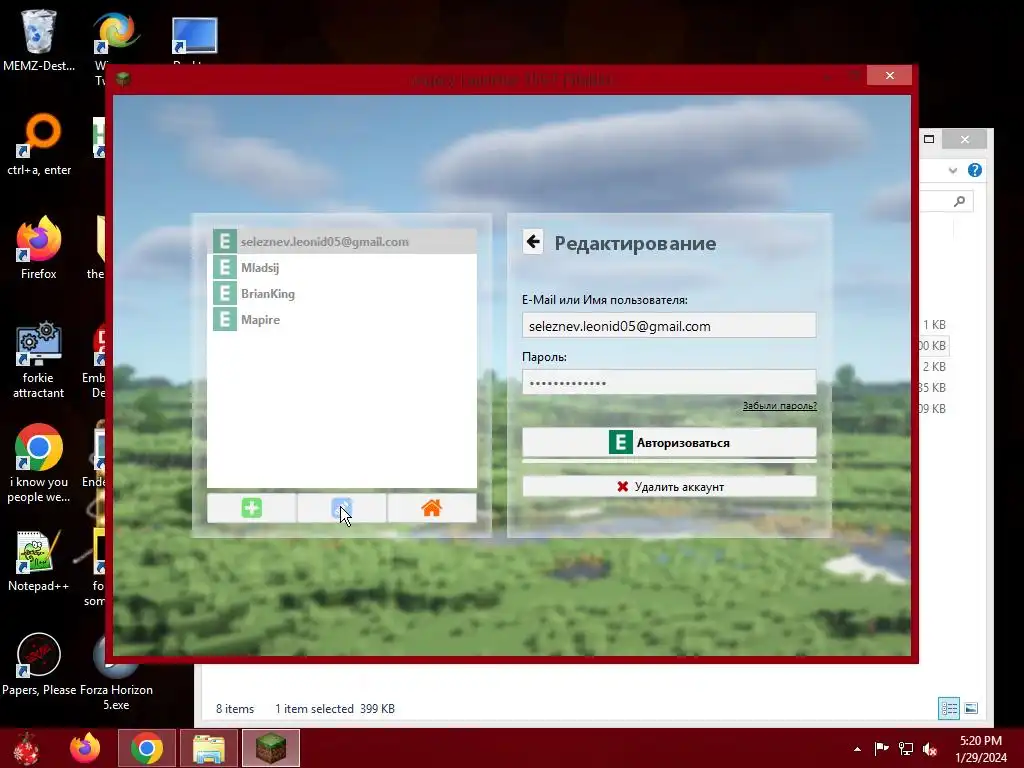This screenshot has width=1024, height=768.
Task: Click the Start button ornament on taskbar
Action: (x=27, y=748)
